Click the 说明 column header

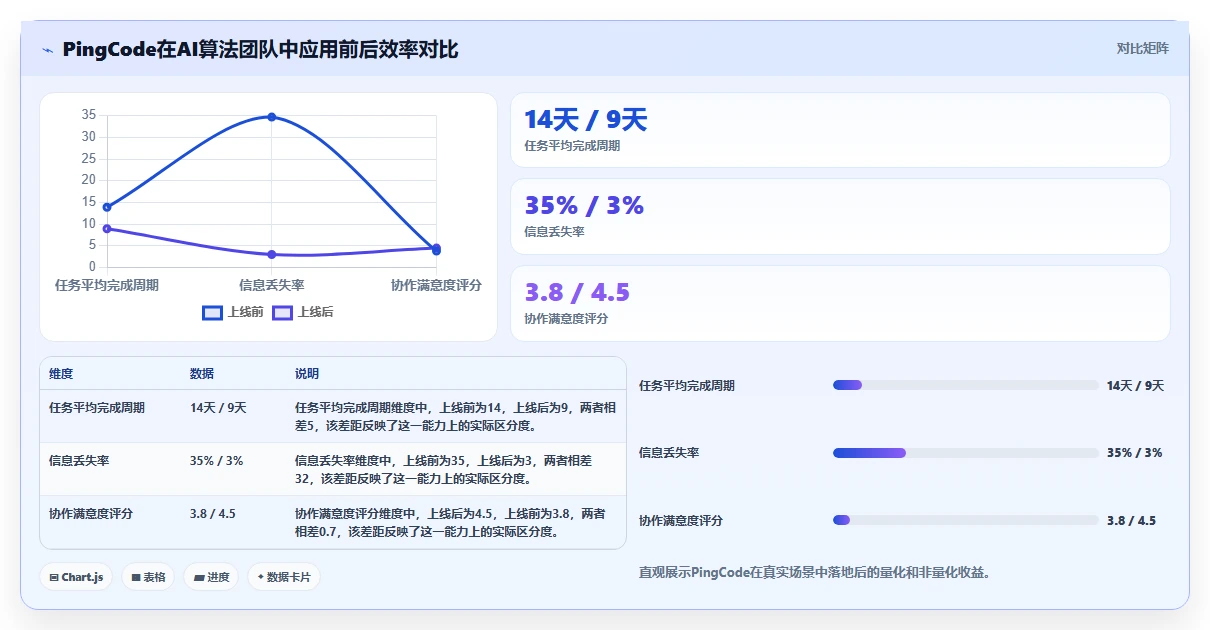pyautogui.click(x=307, y=374)
